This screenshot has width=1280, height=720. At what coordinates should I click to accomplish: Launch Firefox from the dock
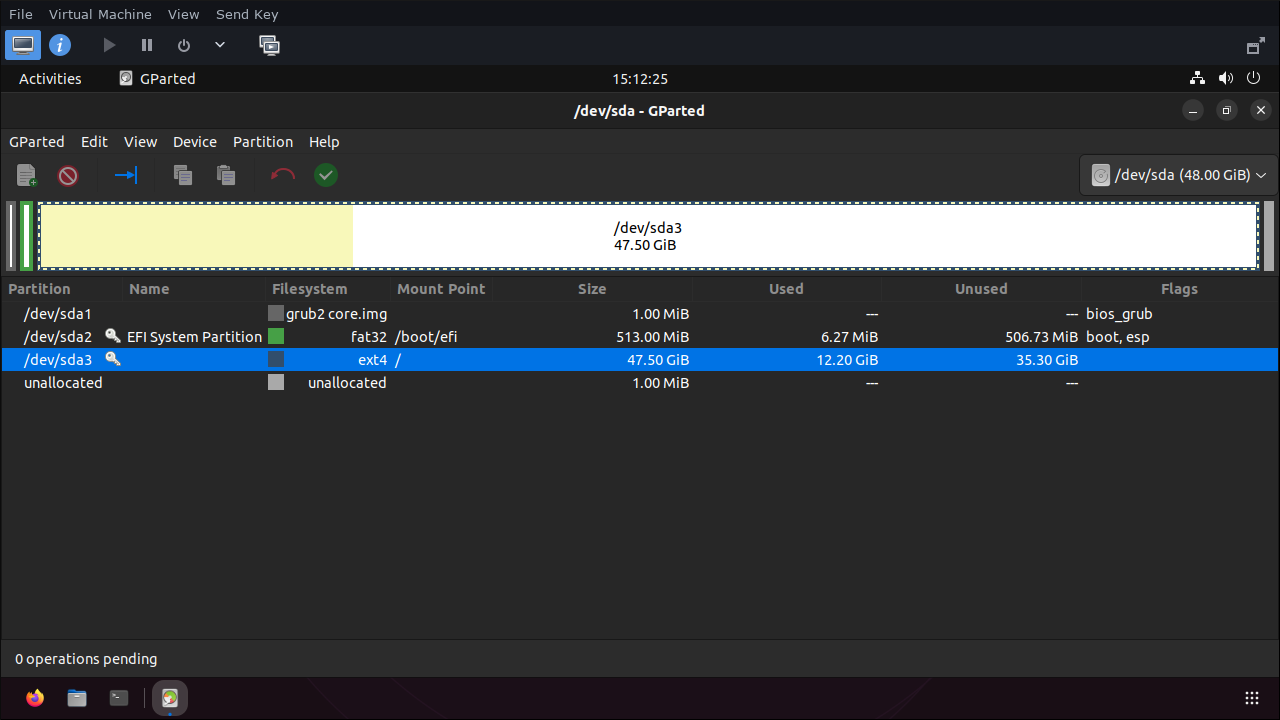click(x=36, y=698)
